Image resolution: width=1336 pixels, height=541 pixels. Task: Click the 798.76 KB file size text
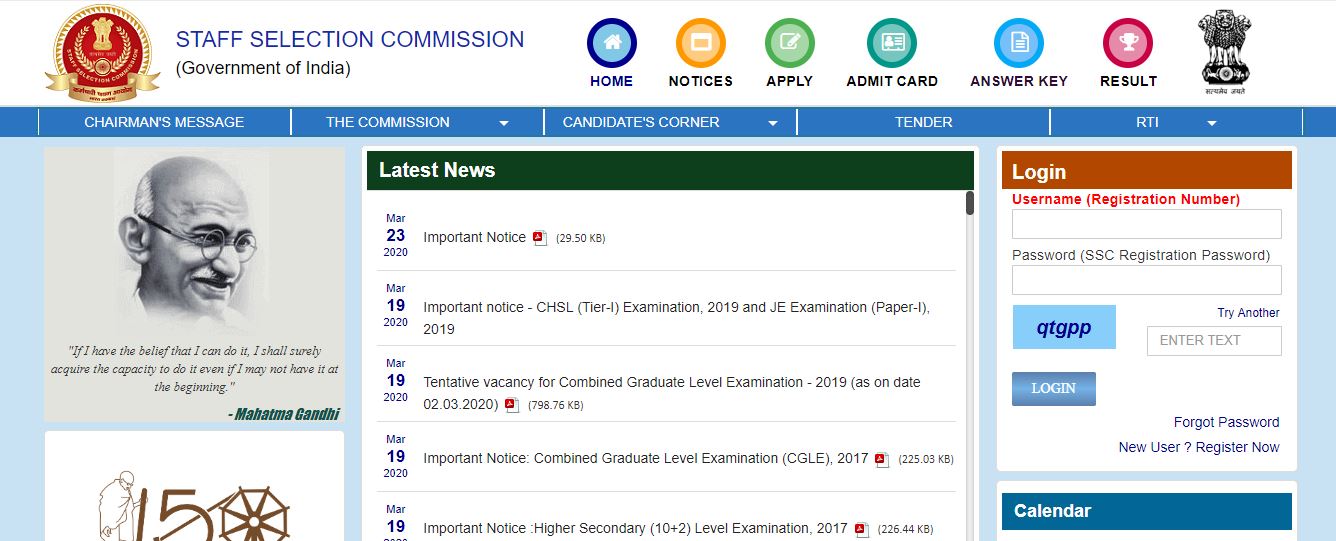(x=555, y=405)
